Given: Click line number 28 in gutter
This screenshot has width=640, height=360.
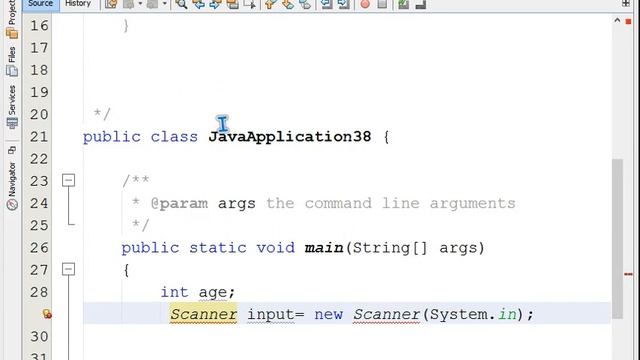Looking at the screenshot, I should 39,292.
